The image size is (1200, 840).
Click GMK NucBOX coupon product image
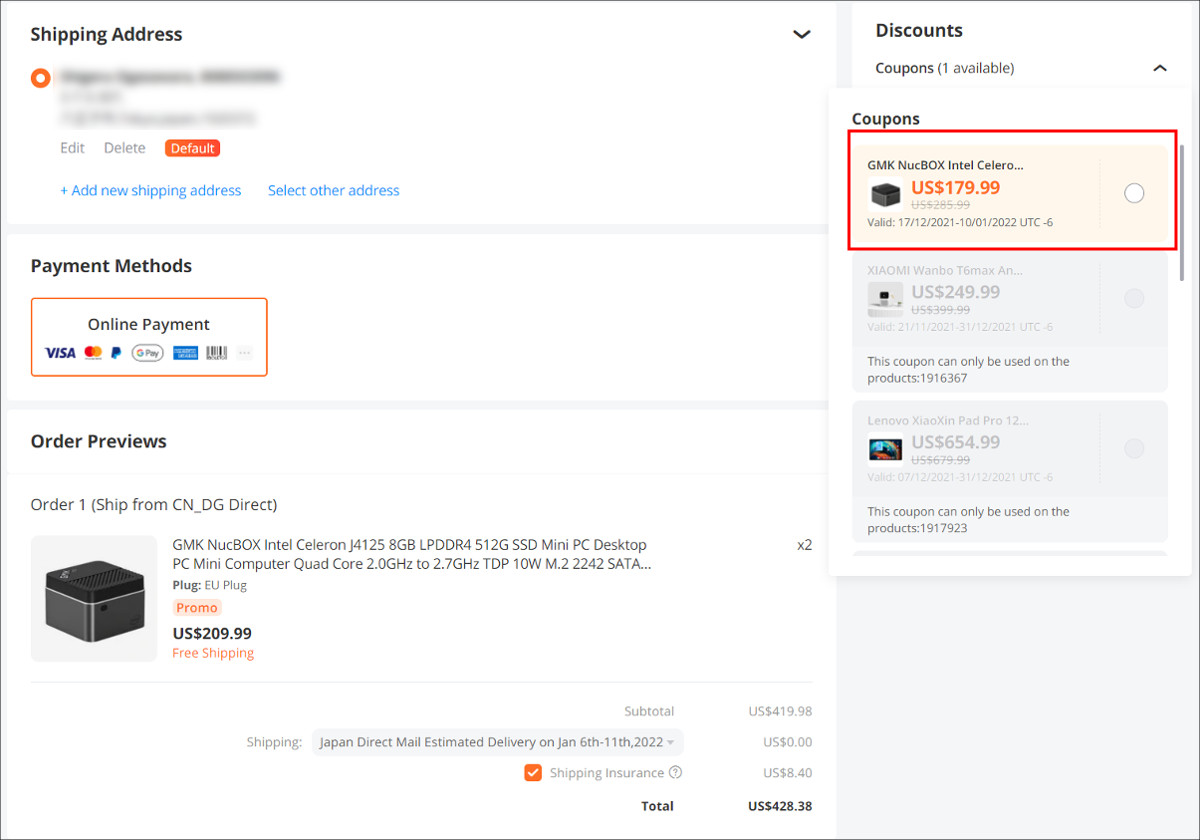tap(886, 193)
